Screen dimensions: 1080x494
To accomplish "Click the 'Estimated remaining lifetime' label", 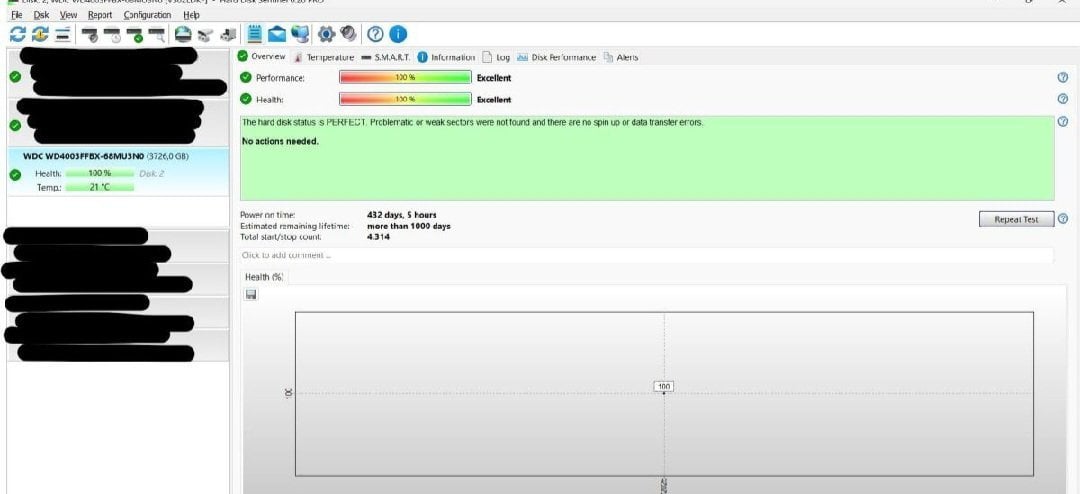I will [295, 226].
